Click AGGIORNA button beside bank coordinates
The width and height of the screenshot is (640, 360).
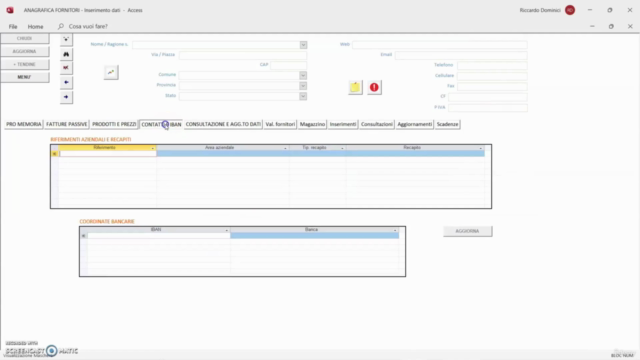pyautogui.click(x=467, y=231)
